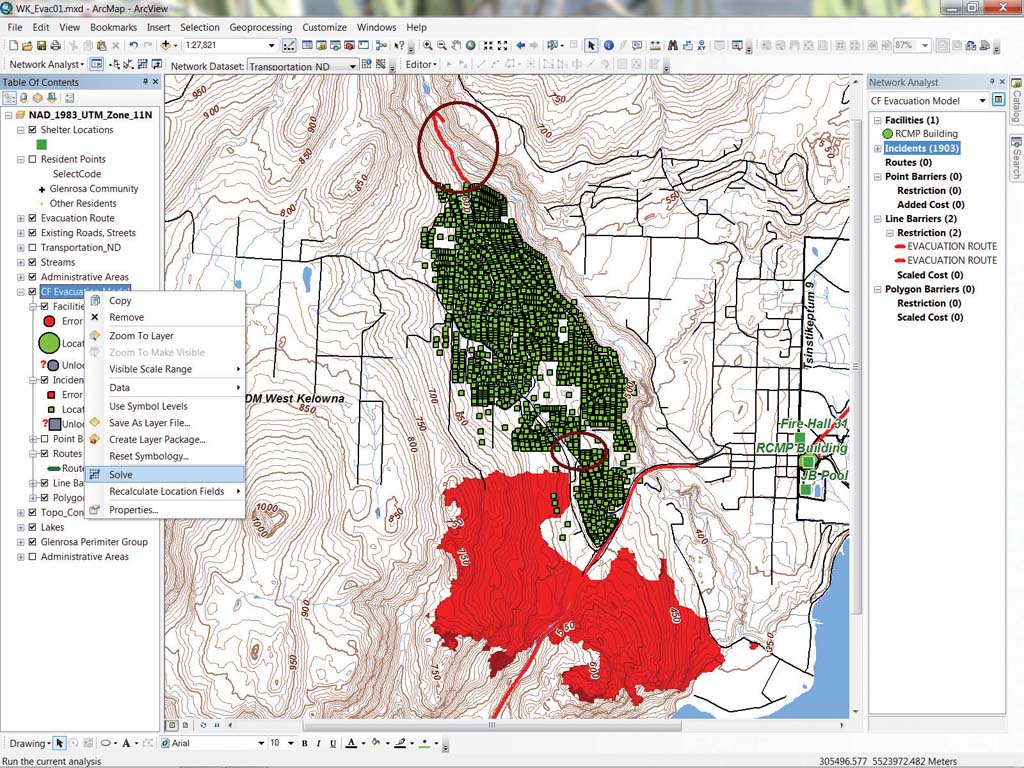Switch to Layout View icon
The image size is (1024, 768).
[x=185, y=724]
